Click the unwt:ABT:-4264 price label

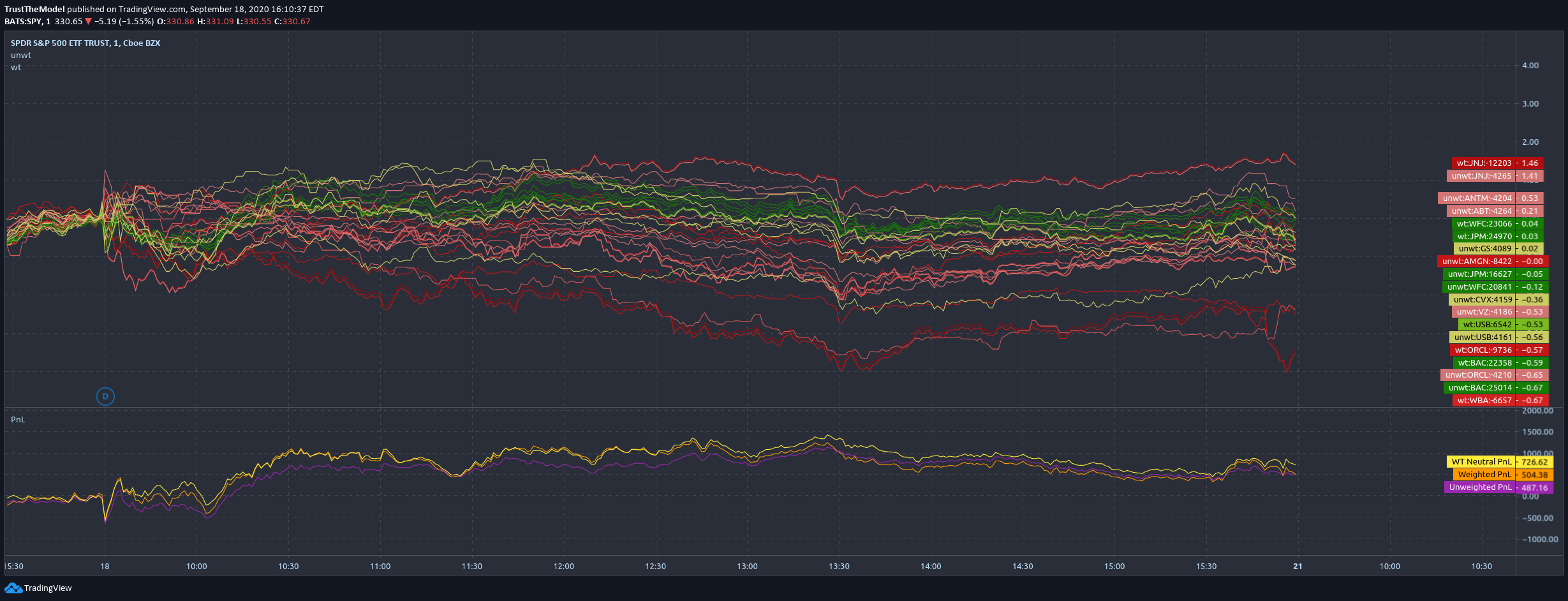1495,211
